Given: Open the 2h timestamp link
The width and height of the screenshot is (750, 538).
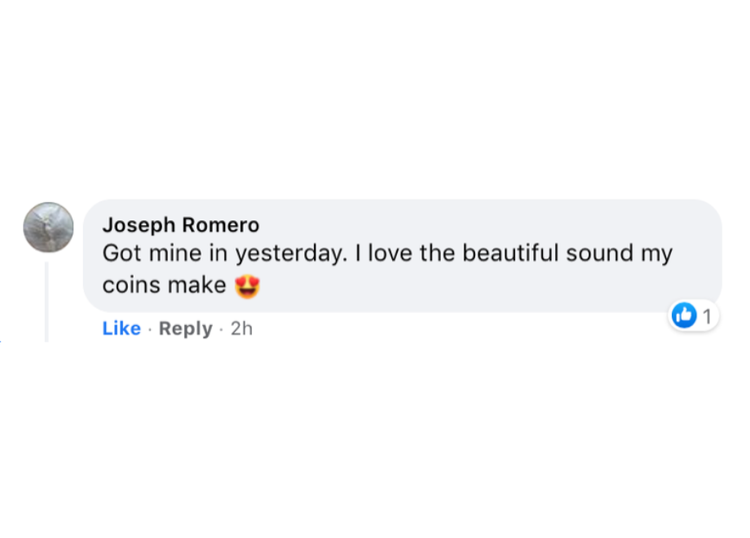Looking at the screenshot, I should click(241, 329).
